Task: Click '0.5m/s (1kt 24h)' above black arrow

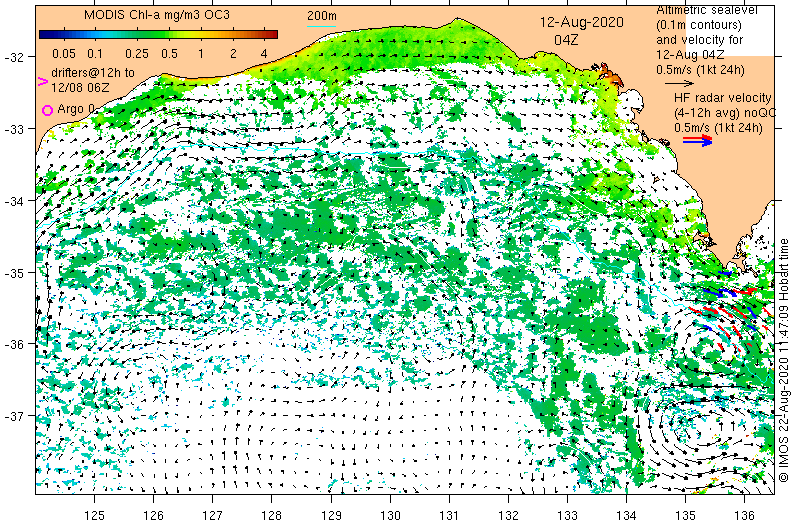Action: point(700,70)
